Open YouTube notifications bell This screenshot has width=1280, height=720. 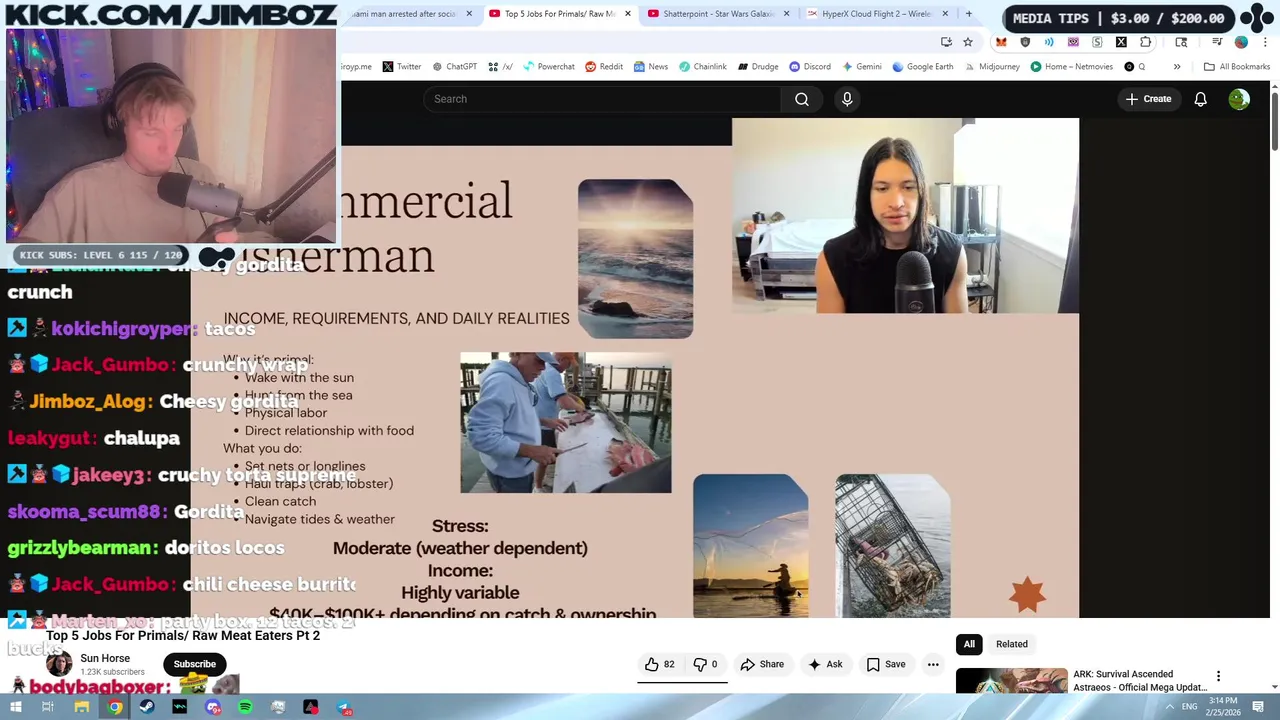[1200, 99]
